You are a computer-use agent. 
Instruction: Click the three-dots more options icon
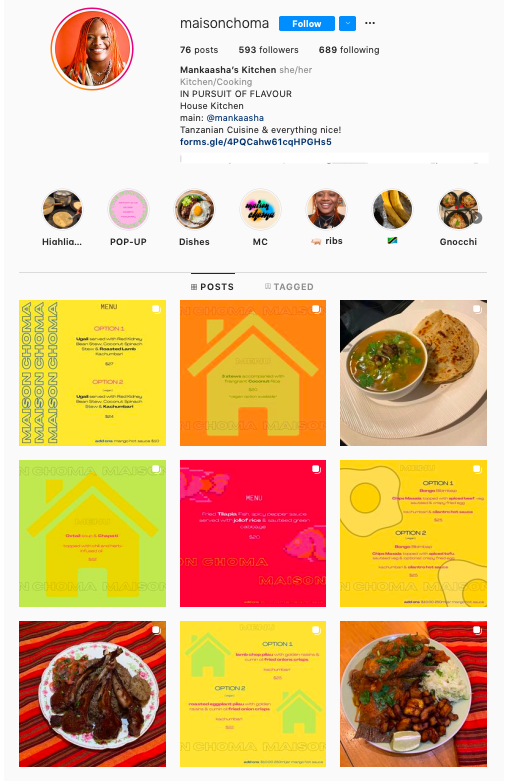coord(370,23)
